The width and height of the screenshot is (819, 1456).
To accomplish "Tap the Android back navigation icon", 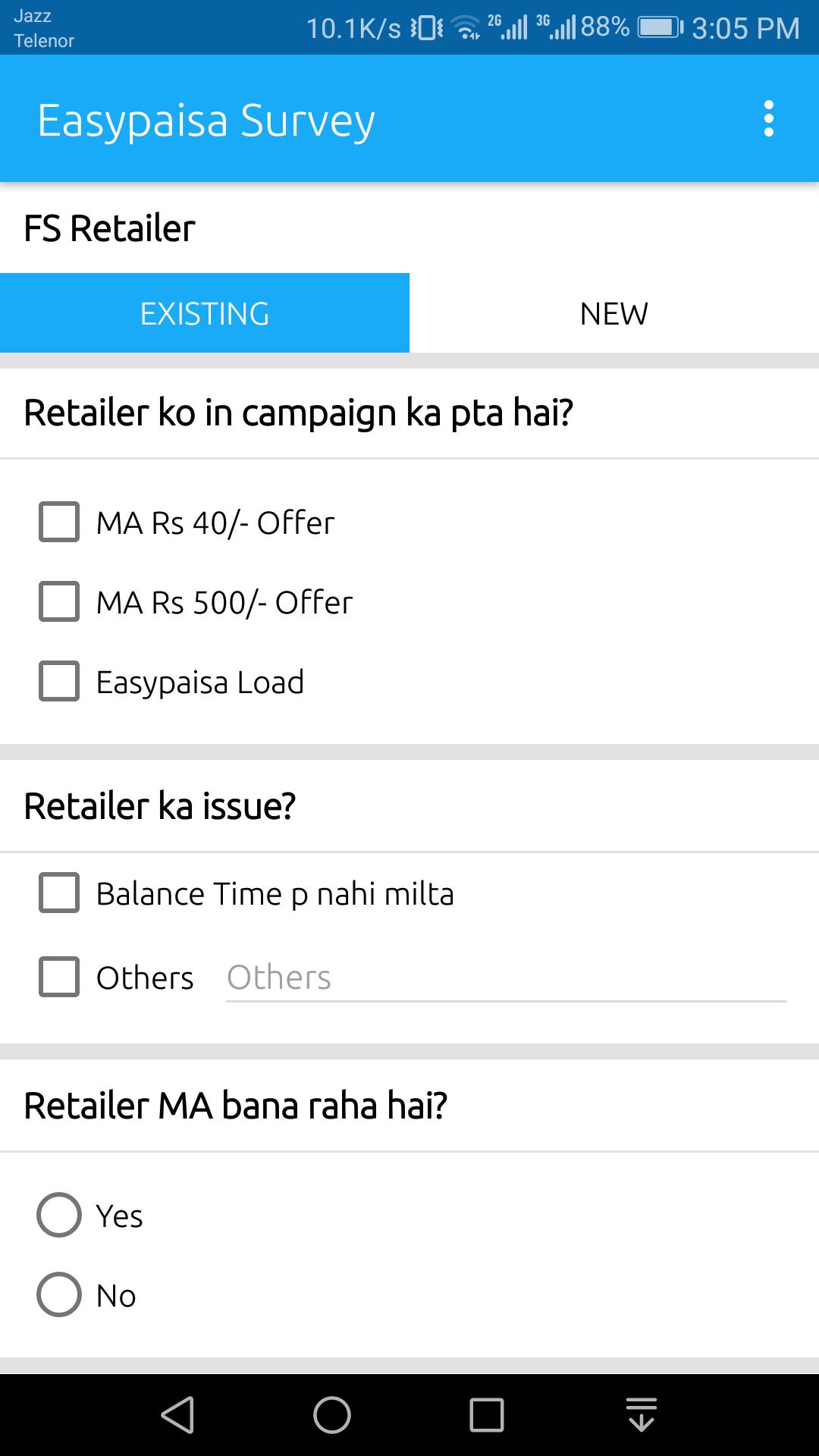I will (178, 1415).
